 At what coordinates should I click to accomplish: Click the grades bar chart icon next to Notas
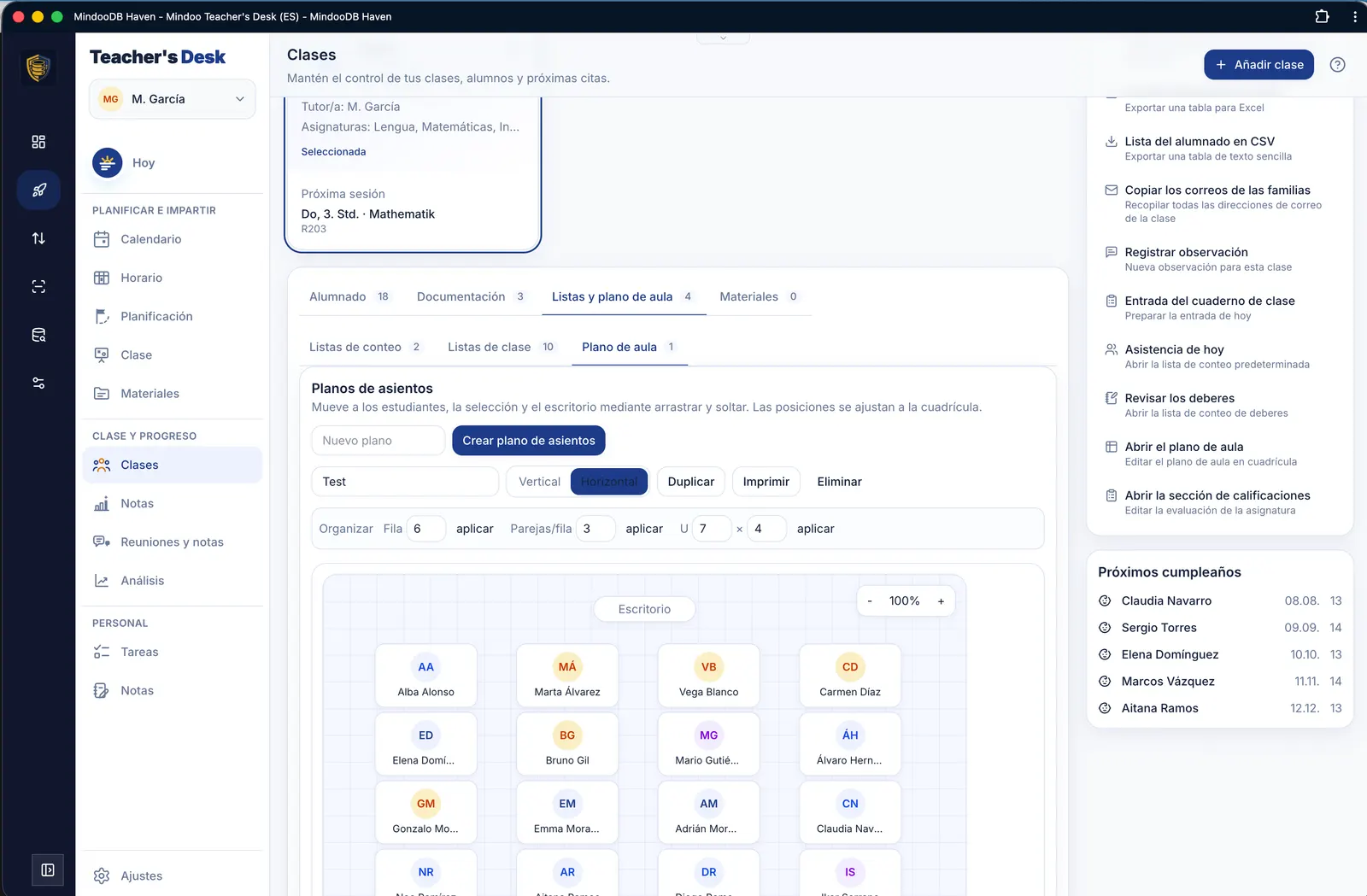[x=102, y=504]
